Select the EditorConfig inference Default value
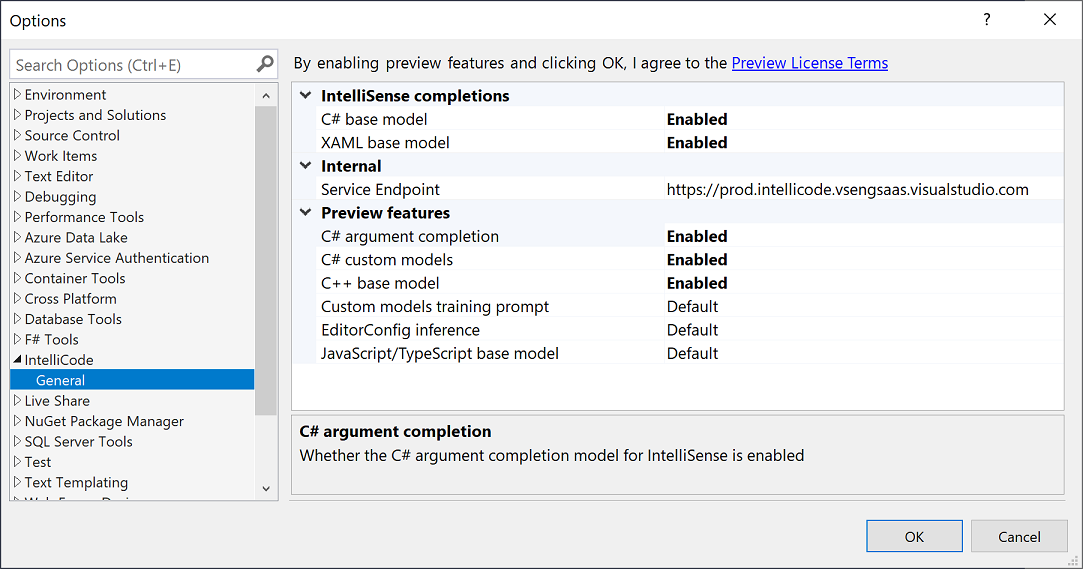1083x569 pixels. [x=692, y=330]
